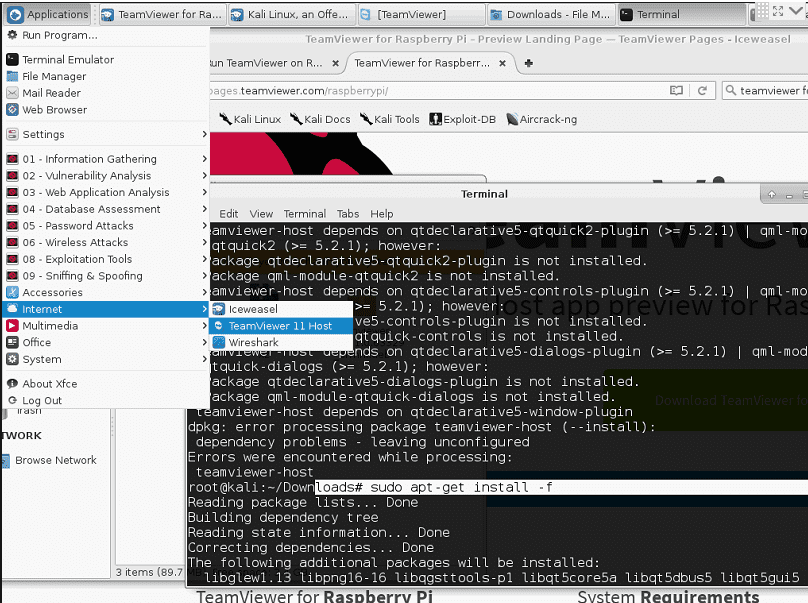Click the Web Browser globe icon

12,110
